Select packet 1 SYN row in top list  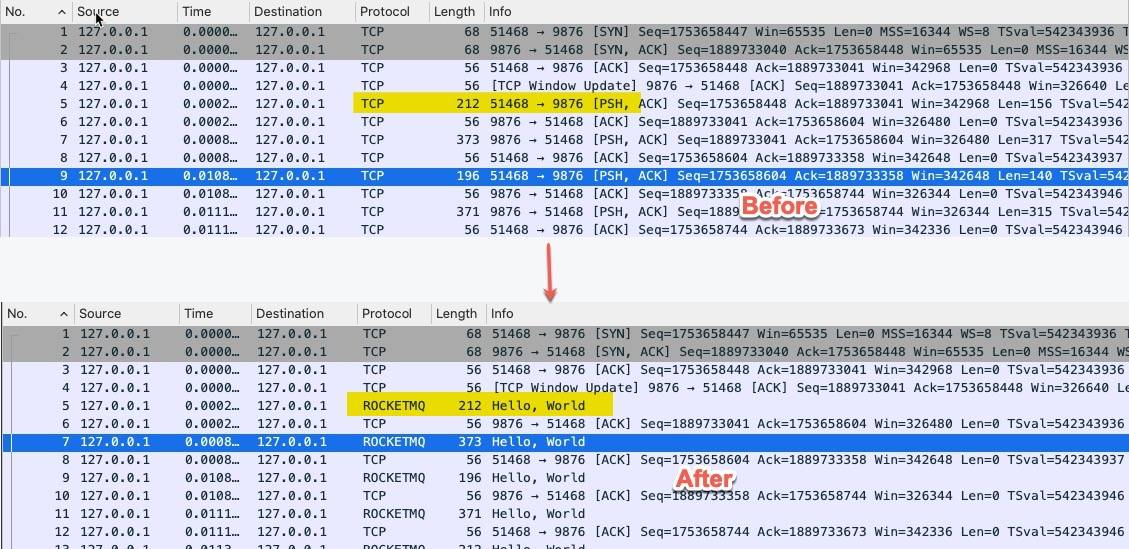564,32
